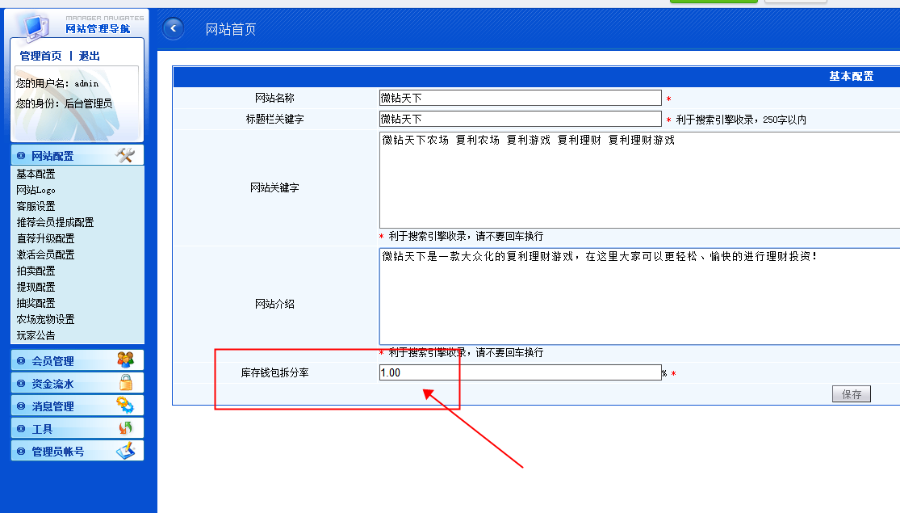
Task: Click the 网站关键字 label
Action: click(x=274, y=188)
